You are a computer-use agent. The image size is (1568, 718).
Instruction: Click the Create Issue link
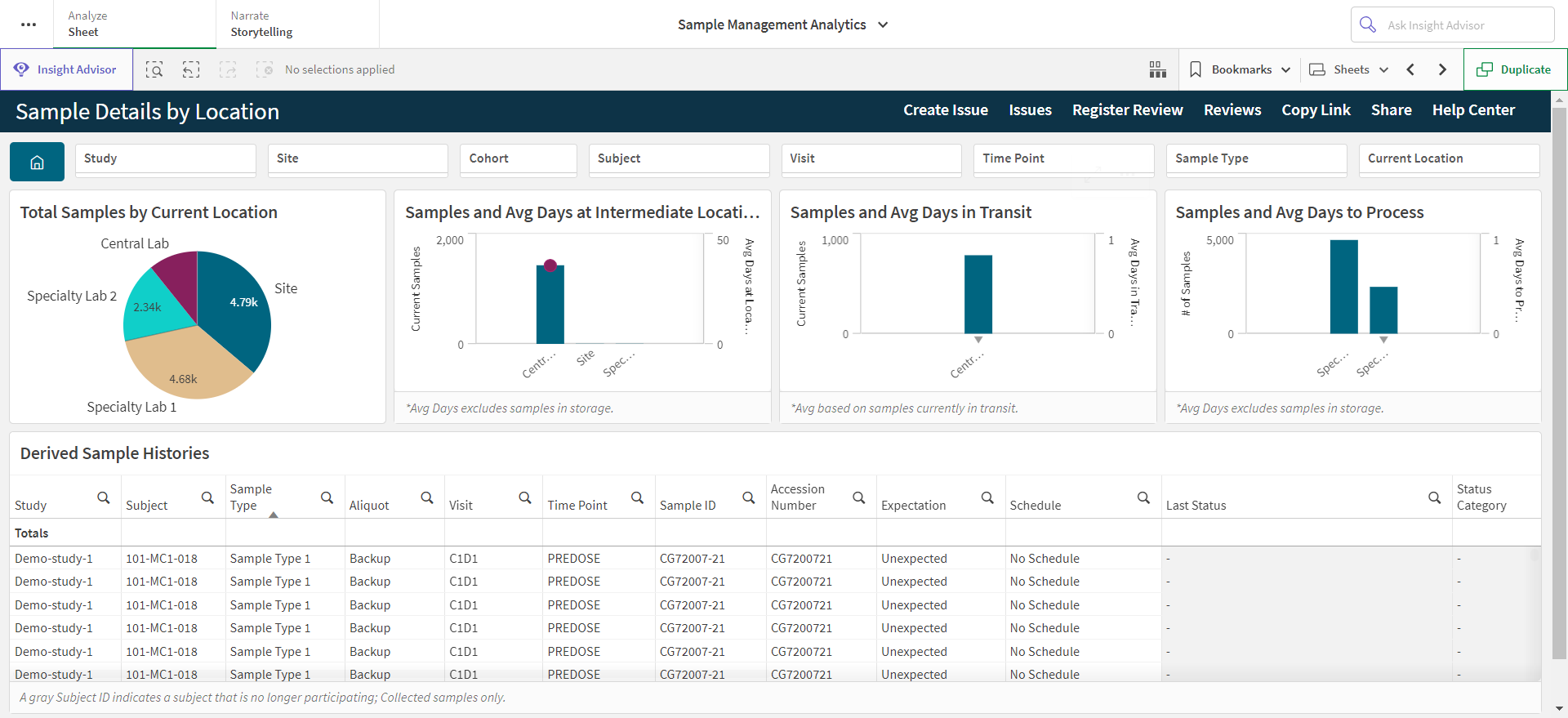946,110
